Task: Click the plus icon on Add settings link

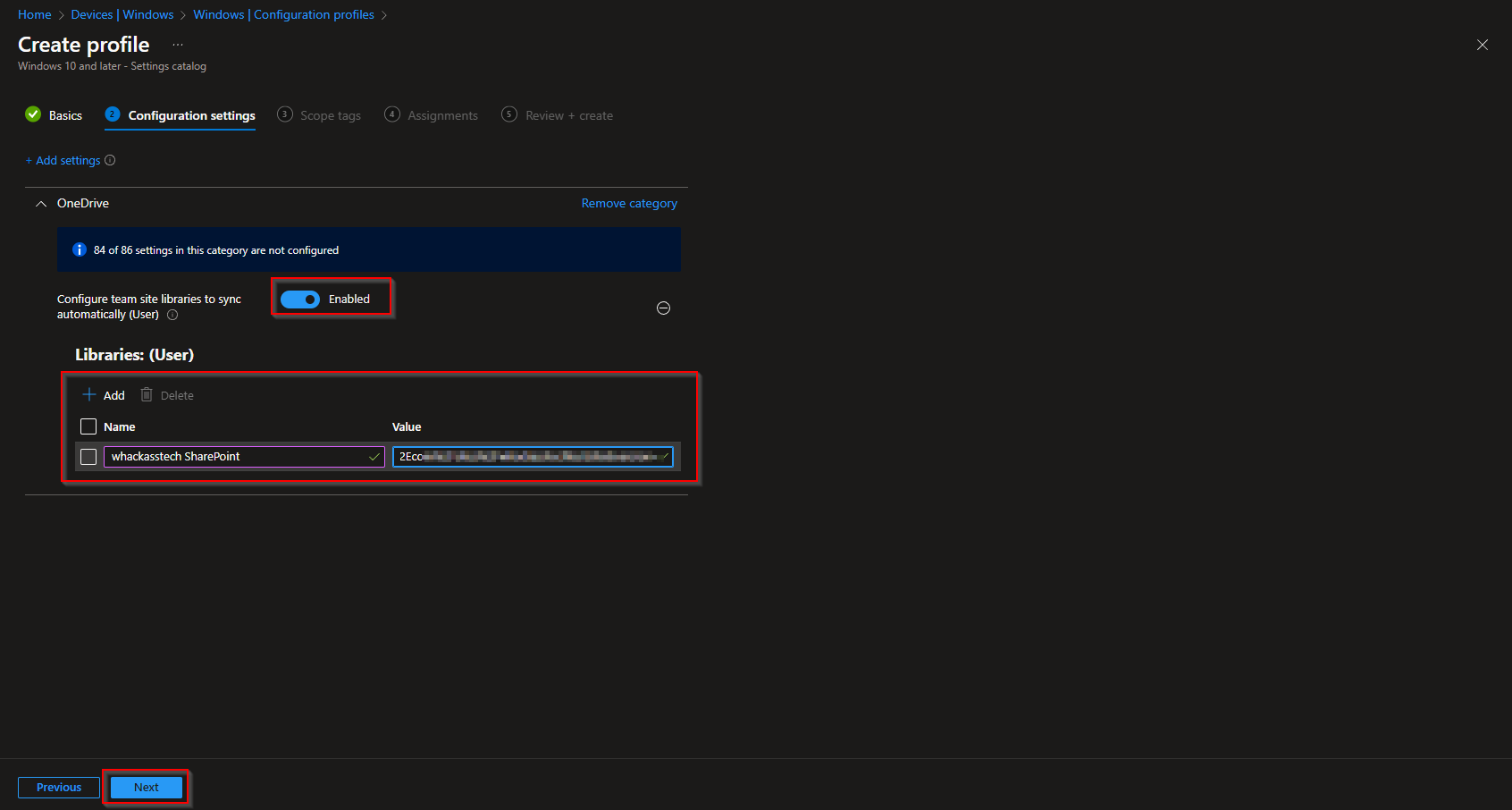Action: pos(29,160)
